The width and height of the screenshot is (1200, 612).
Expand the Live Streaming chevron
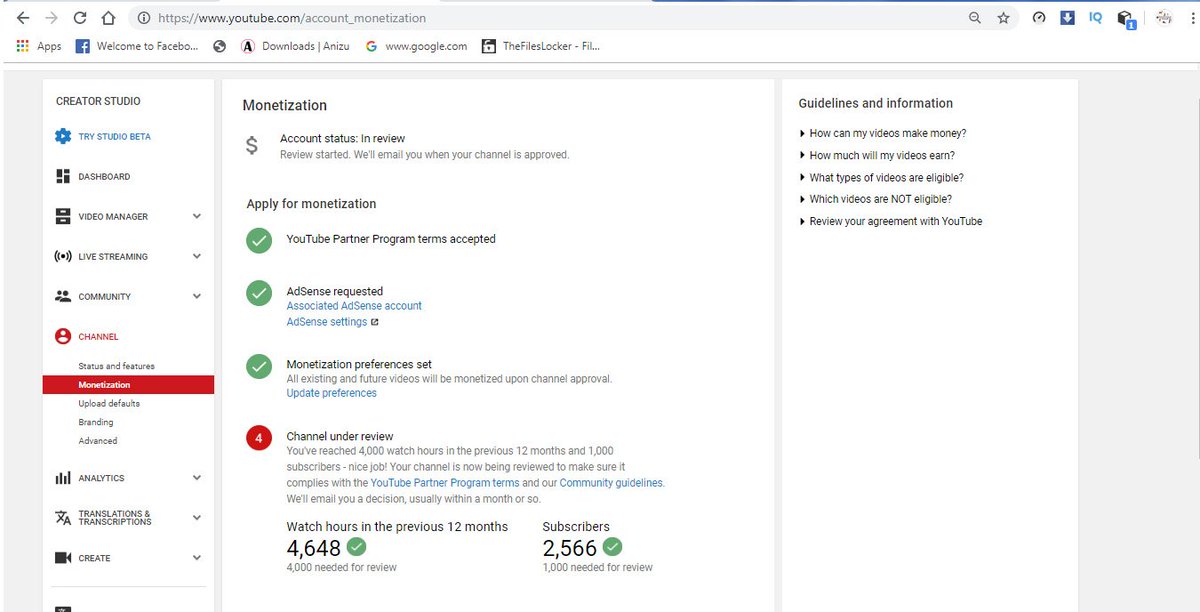coord(197,256)
